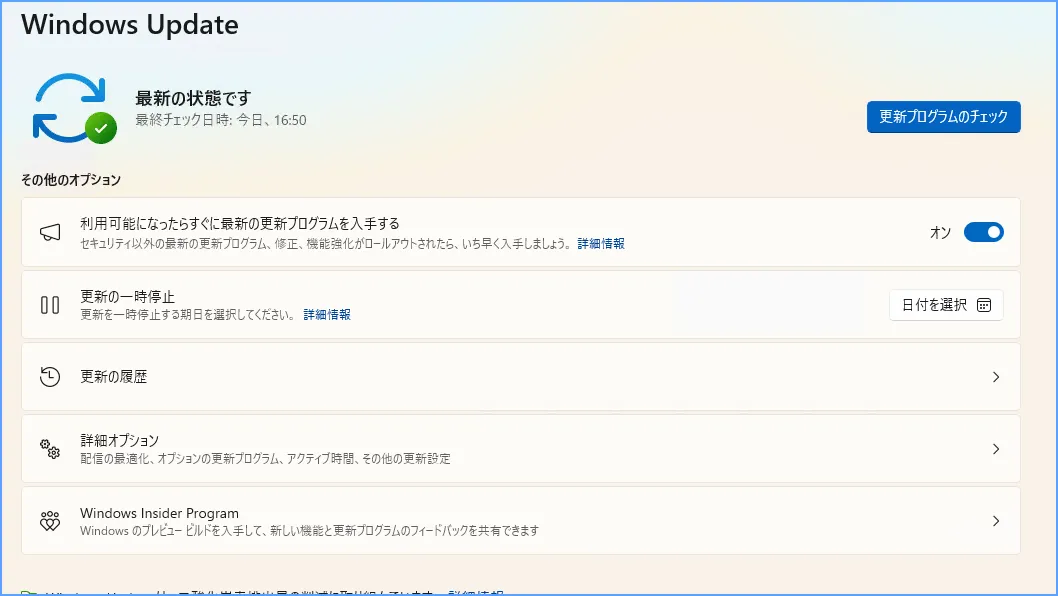The height and width of the screenshot is (596, 1058).
Task: Click the その他のオプション section heading
Action: click(x=71, y=180)
